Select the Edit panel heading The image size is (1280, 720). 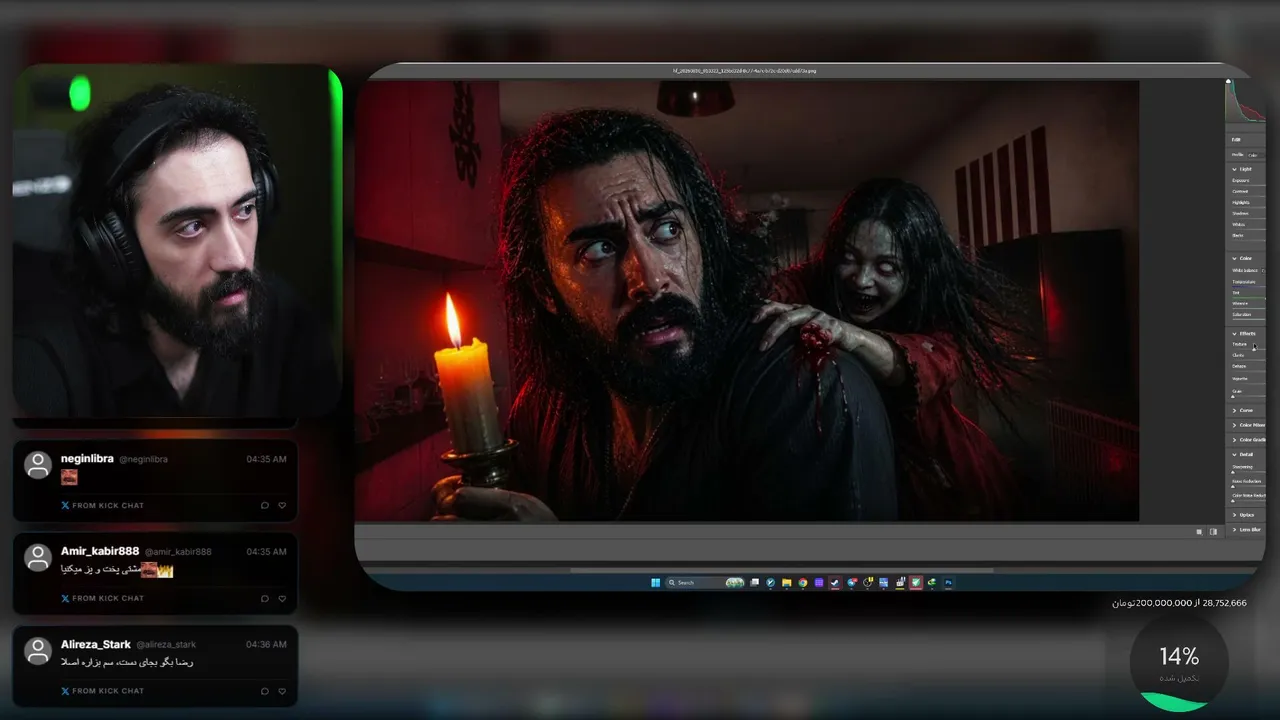tap(1236, 139)
